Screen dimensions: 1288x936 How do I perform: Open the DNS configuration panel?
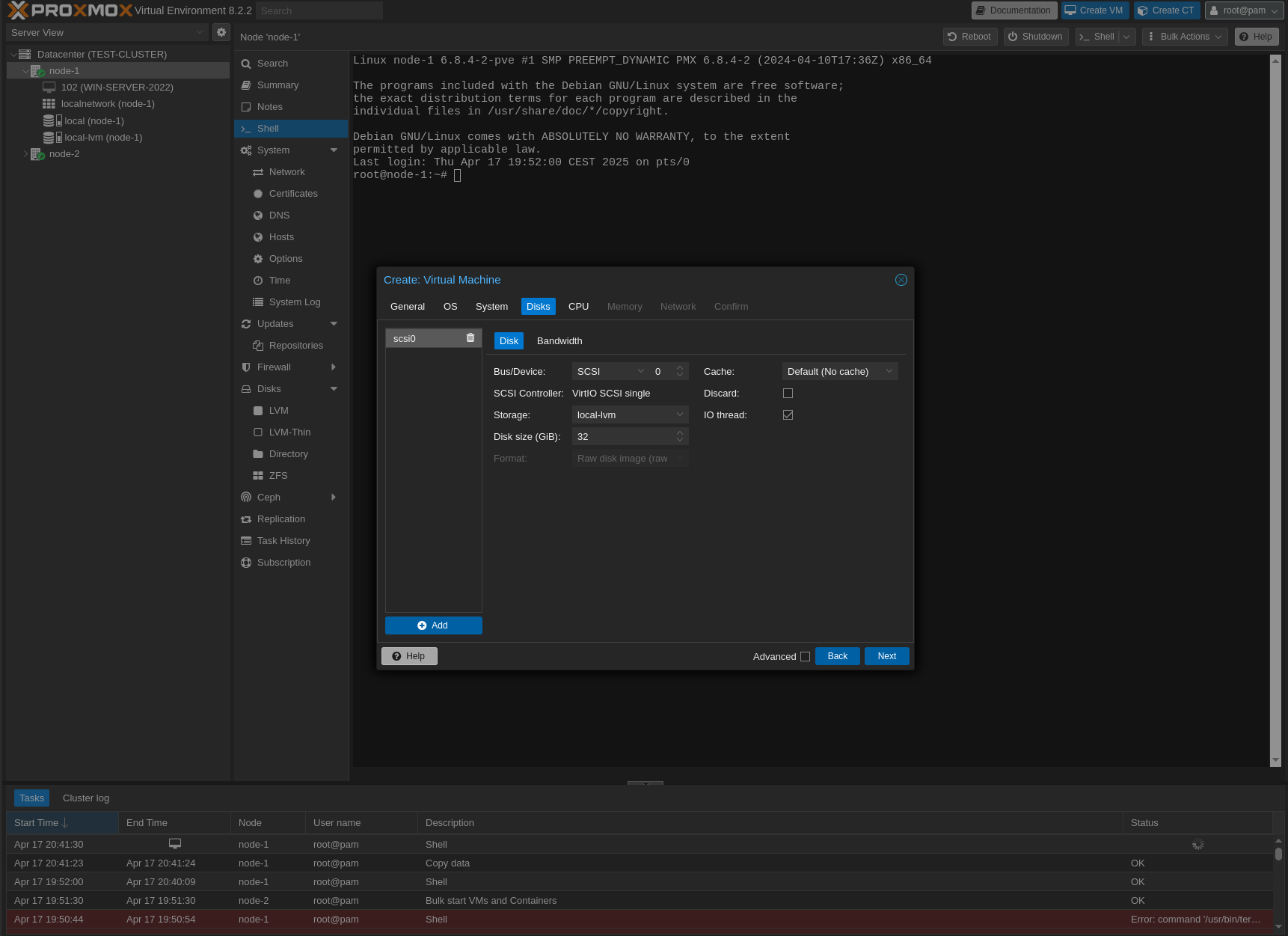coord(280,215)
